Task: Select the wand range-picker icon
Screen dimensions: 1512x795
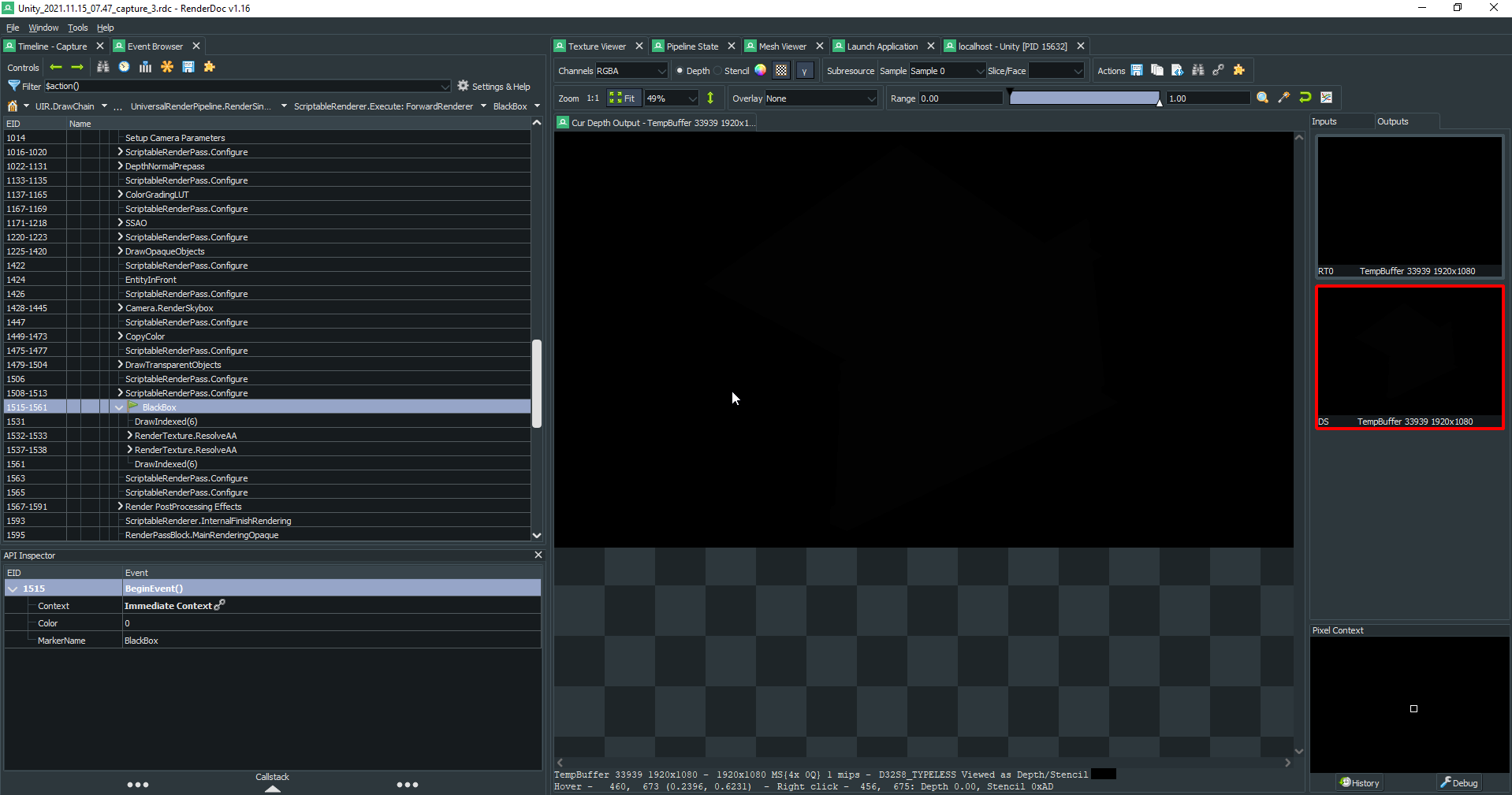Action: pos(1284,98)
